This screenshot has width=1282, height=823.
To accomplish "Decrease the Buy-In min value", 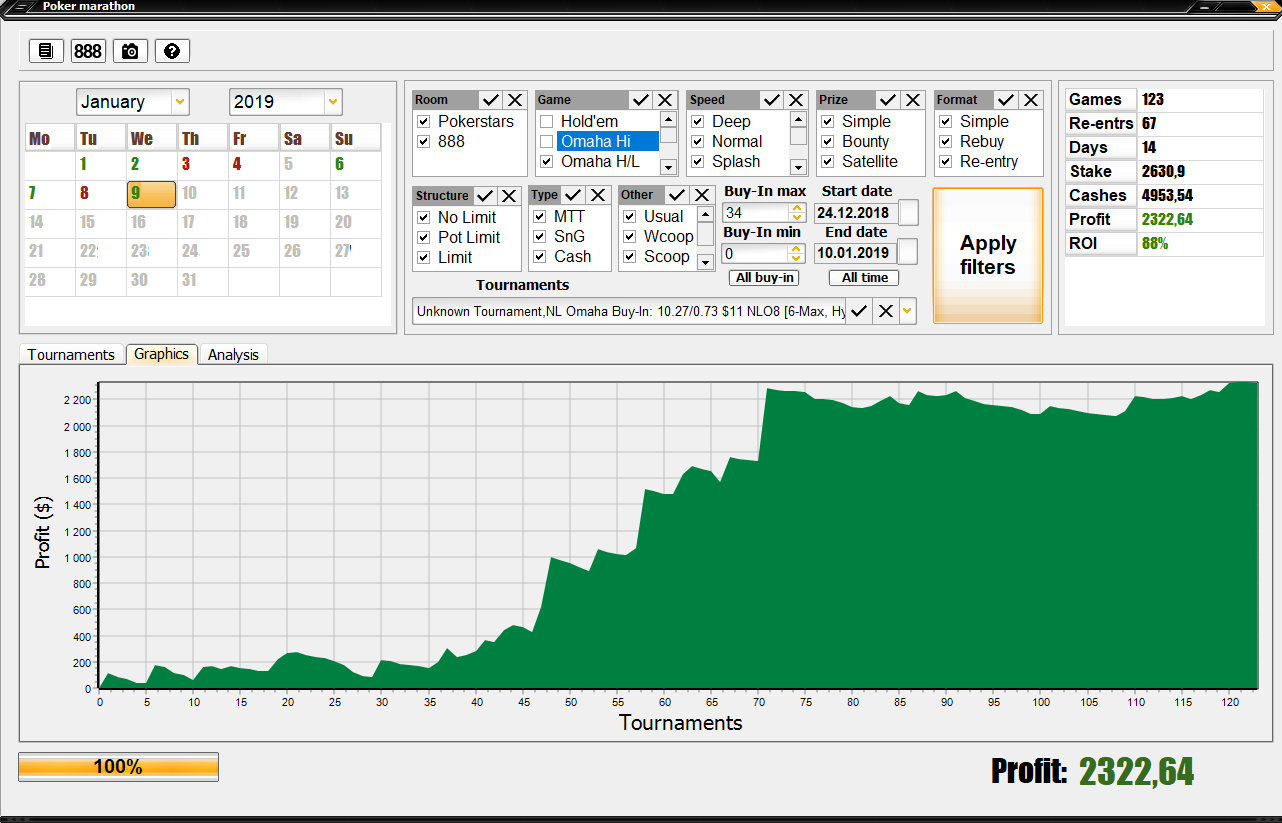I will point(797,259).
